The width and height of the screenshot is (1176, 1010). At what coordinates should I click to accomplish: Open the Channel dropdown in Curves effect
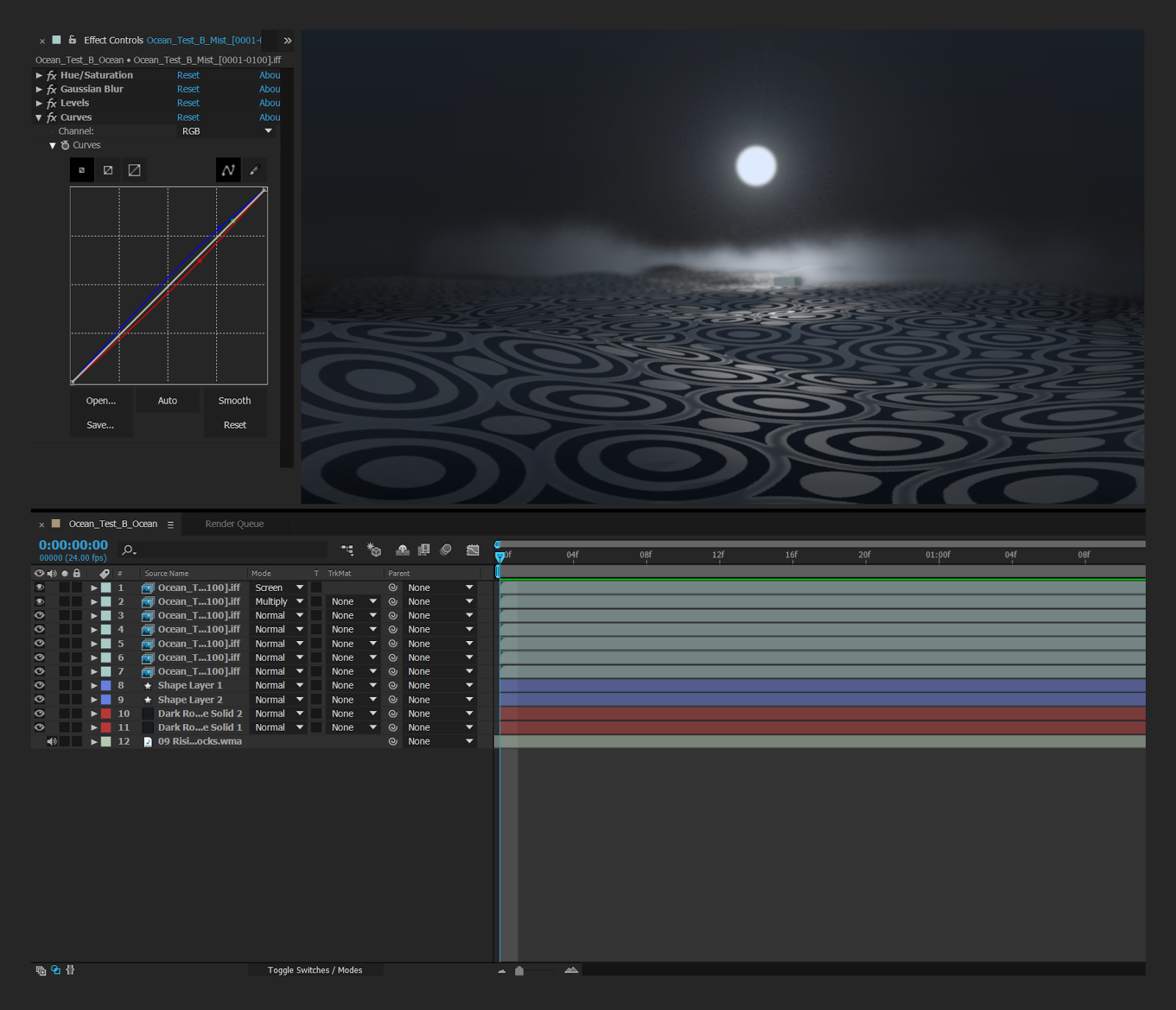pos(224,131)
